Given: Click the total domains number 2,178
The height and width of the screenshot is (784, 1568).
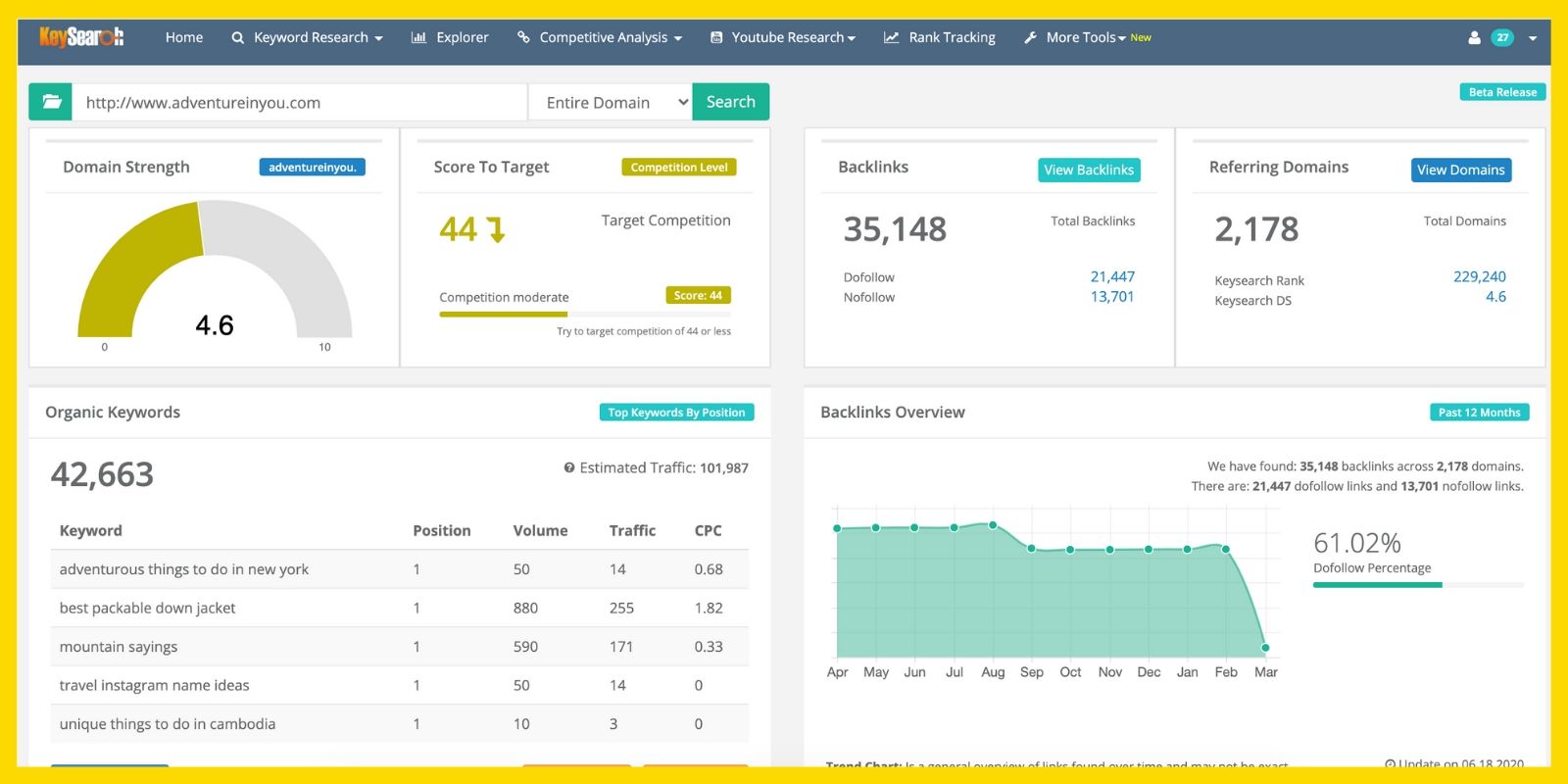Looking at the screenshot, I should click(x=1256, y=229).
